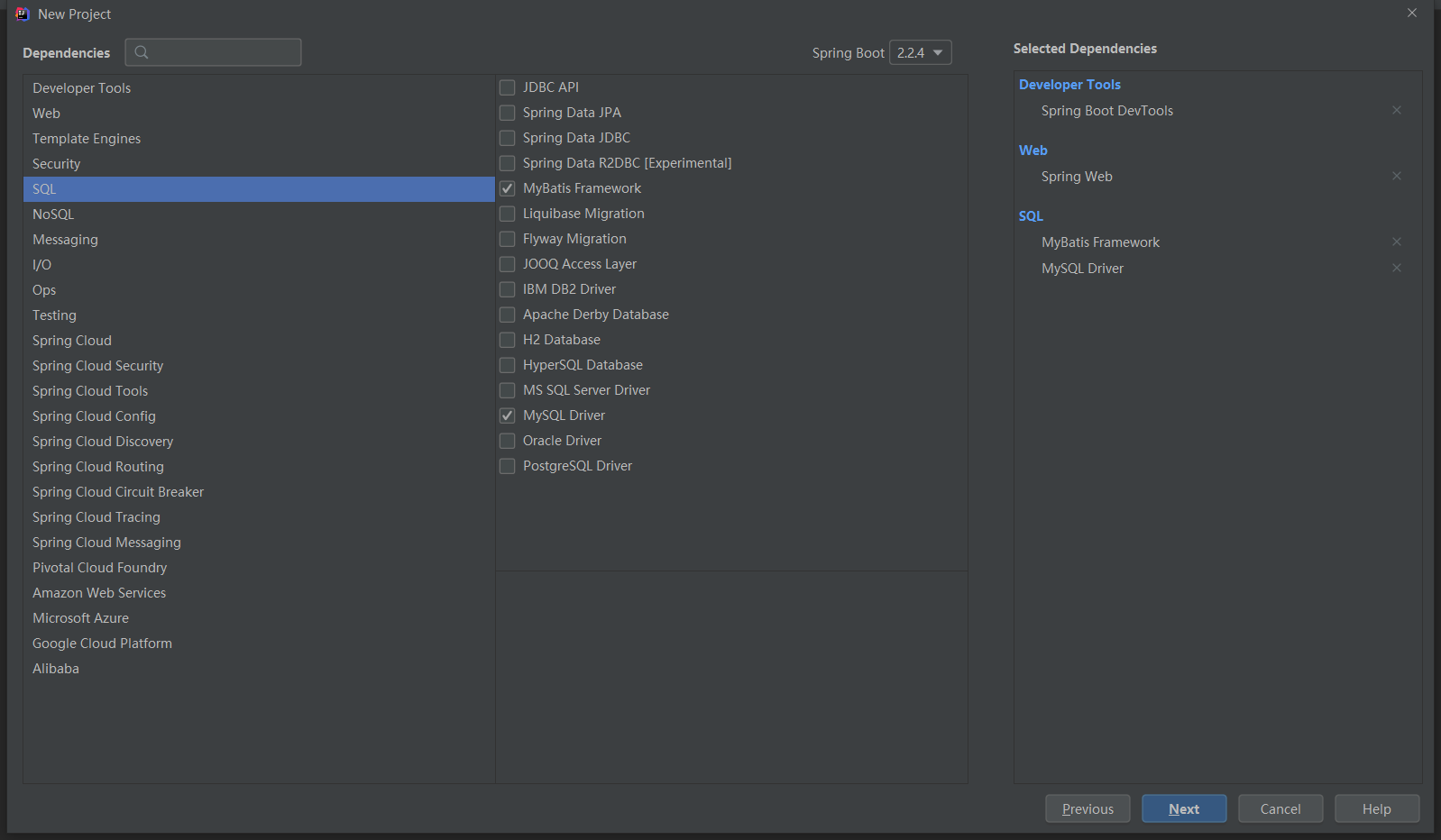1441x840 pixels.
Task: Enable Liquibase Migration dependency
Action: (508, 214)
